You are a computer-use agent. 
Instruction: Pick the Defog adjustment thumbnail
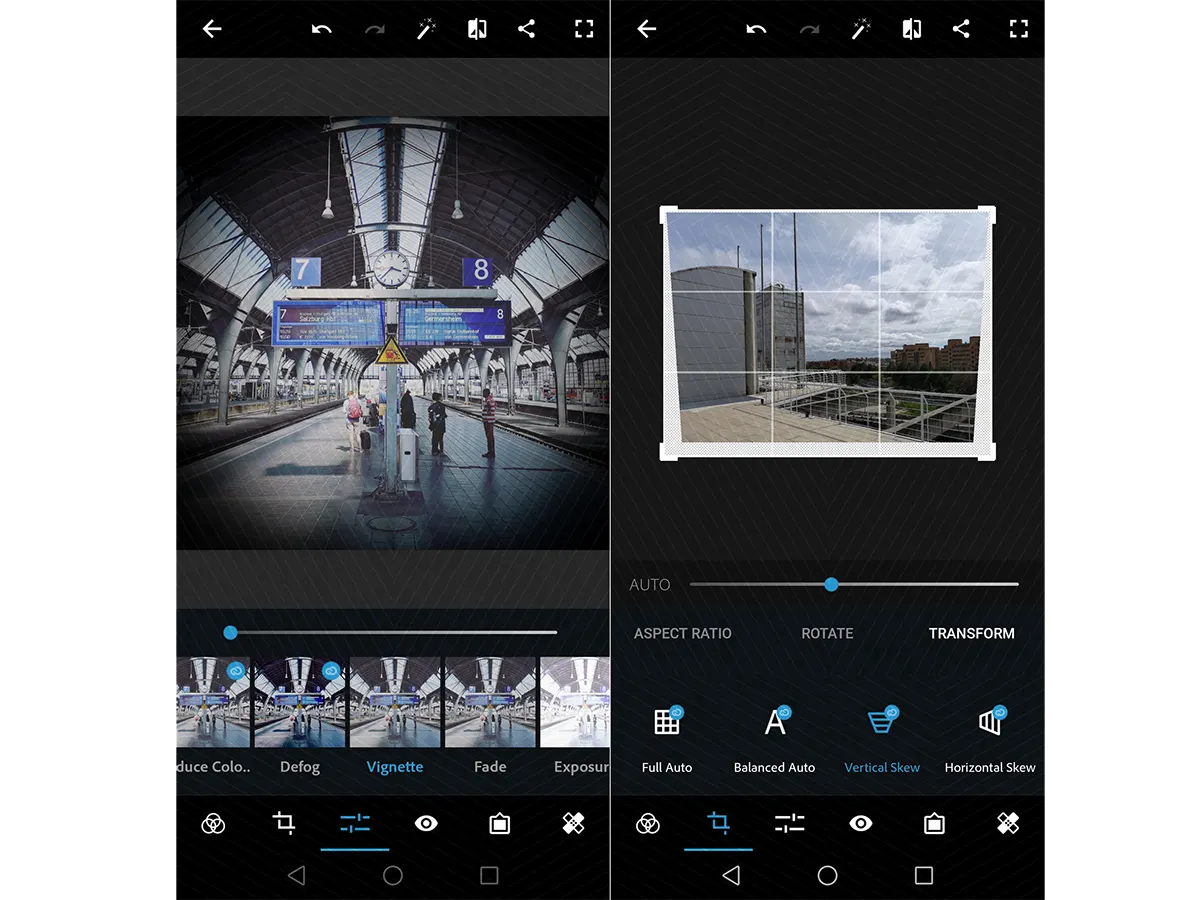point(300,702)
